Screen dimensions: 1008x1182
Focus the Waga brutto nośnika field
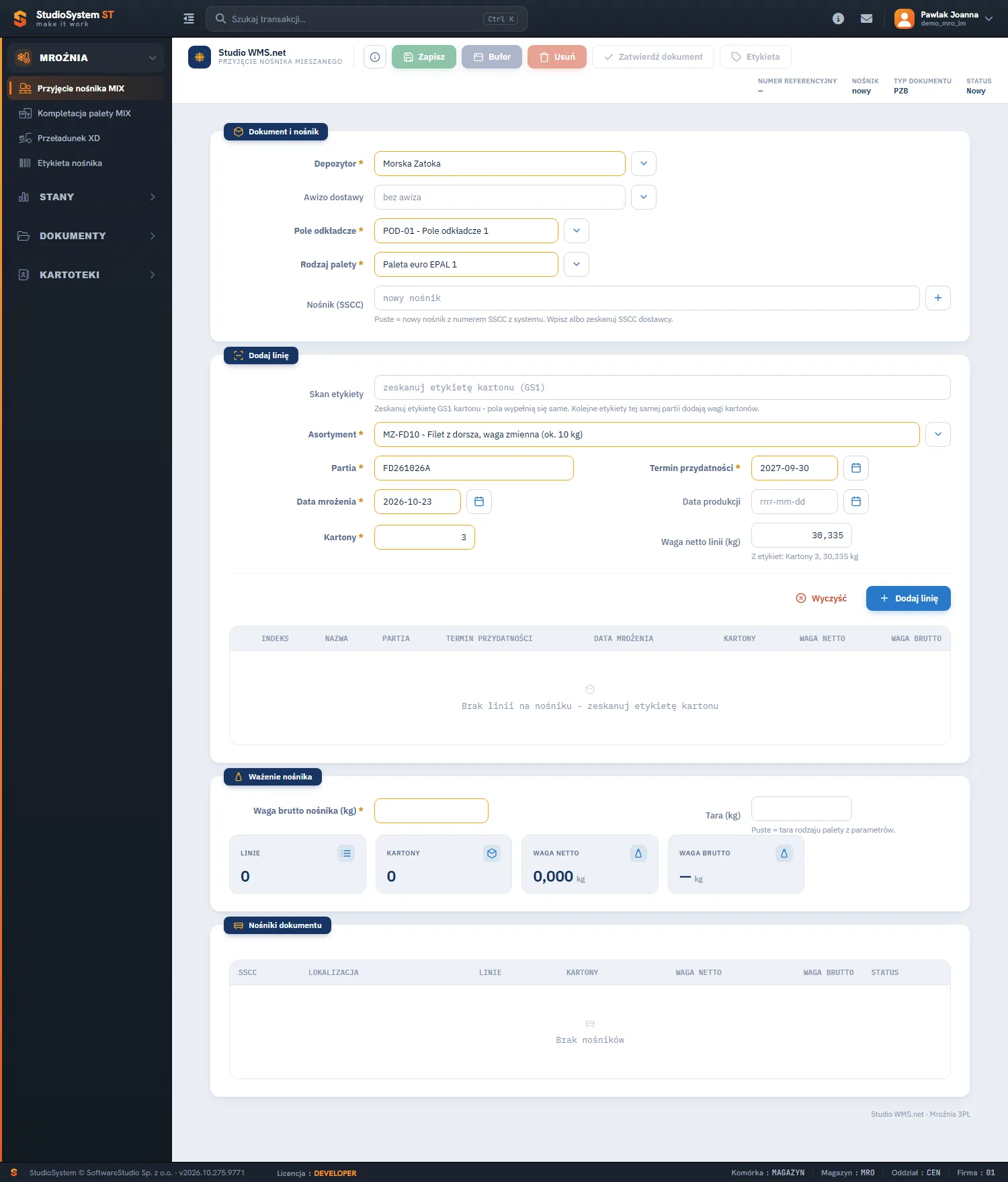(x=431, y=811)
